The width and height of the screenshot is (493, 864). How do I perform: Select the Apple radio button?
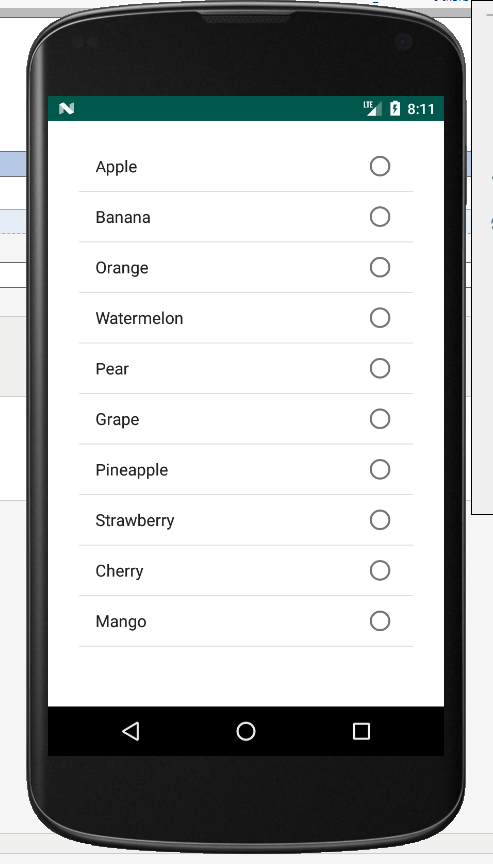380,166
